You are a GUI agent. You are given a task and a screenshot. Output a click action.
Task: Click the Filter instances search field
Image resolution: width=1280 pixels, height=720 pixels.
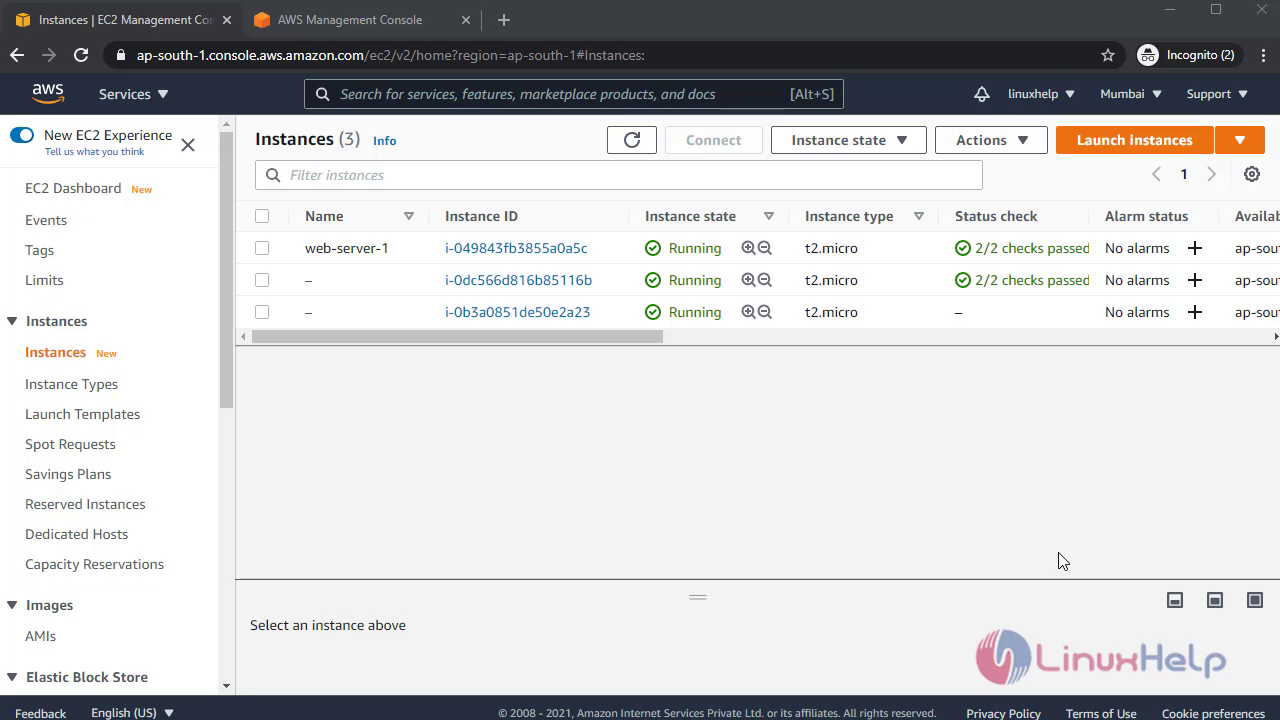point(619,175)
